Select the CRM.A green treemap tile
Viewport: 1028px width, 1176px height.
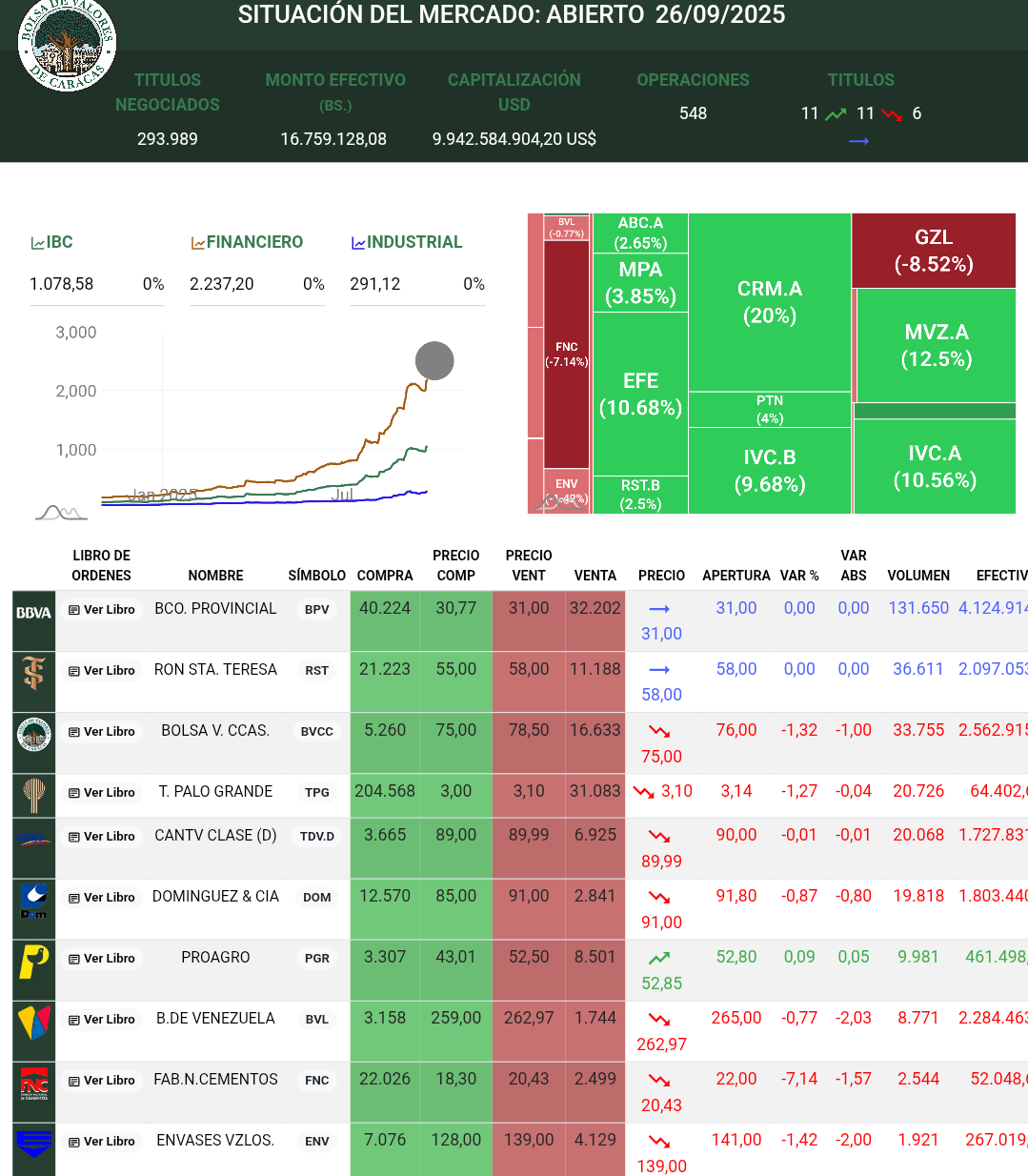[769, 302]
